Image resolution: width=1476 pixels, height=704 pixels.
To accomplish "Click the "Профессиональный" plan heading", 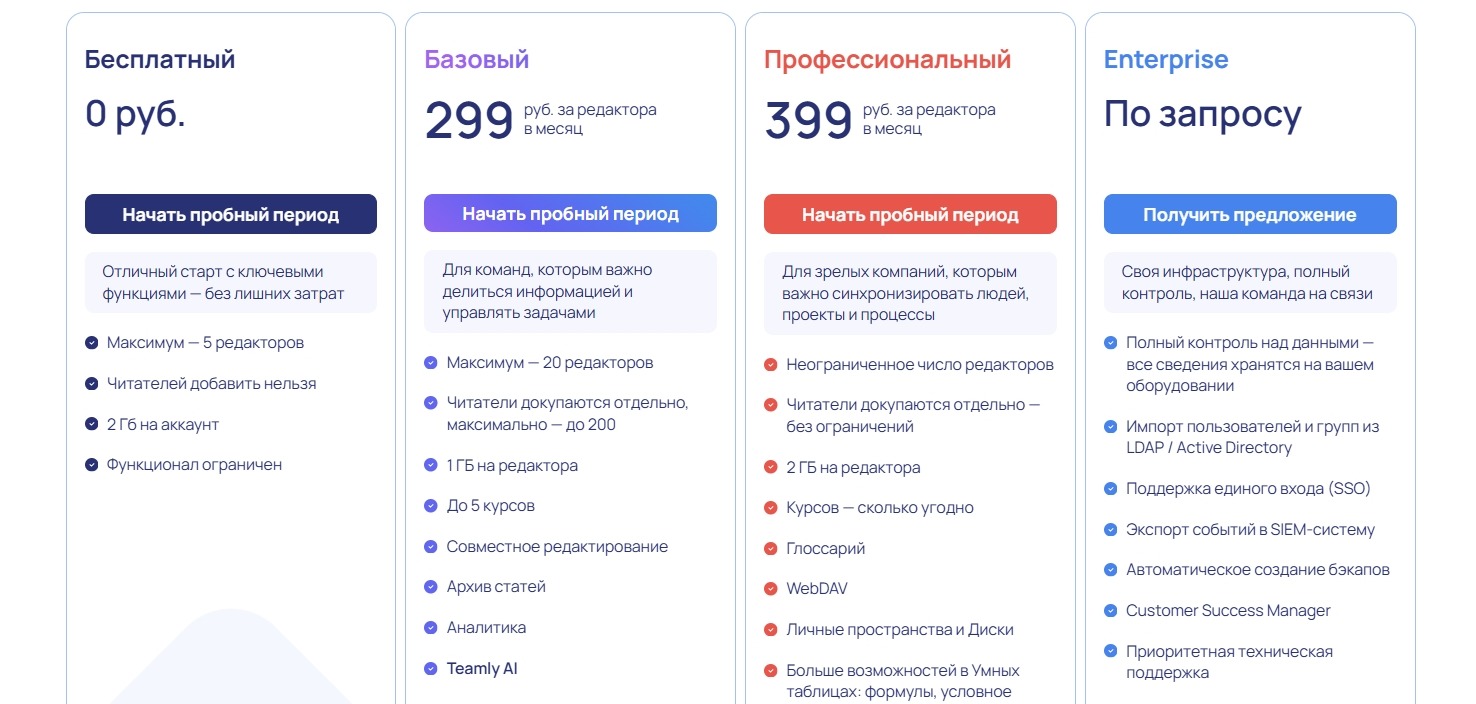I will tap(887, 59).
